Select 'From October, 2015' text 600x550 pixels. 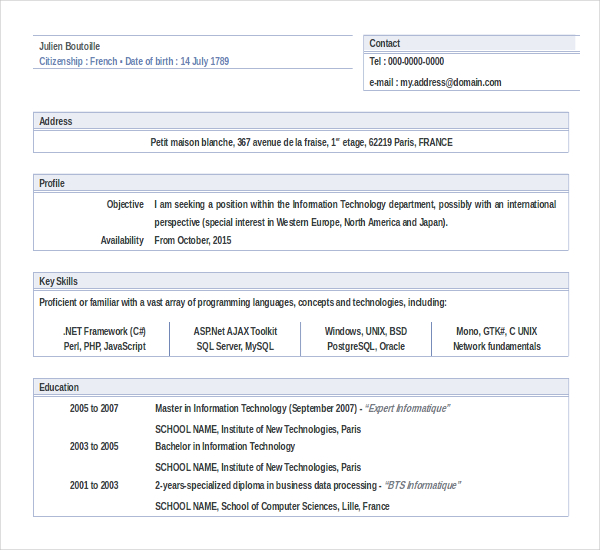192,240
